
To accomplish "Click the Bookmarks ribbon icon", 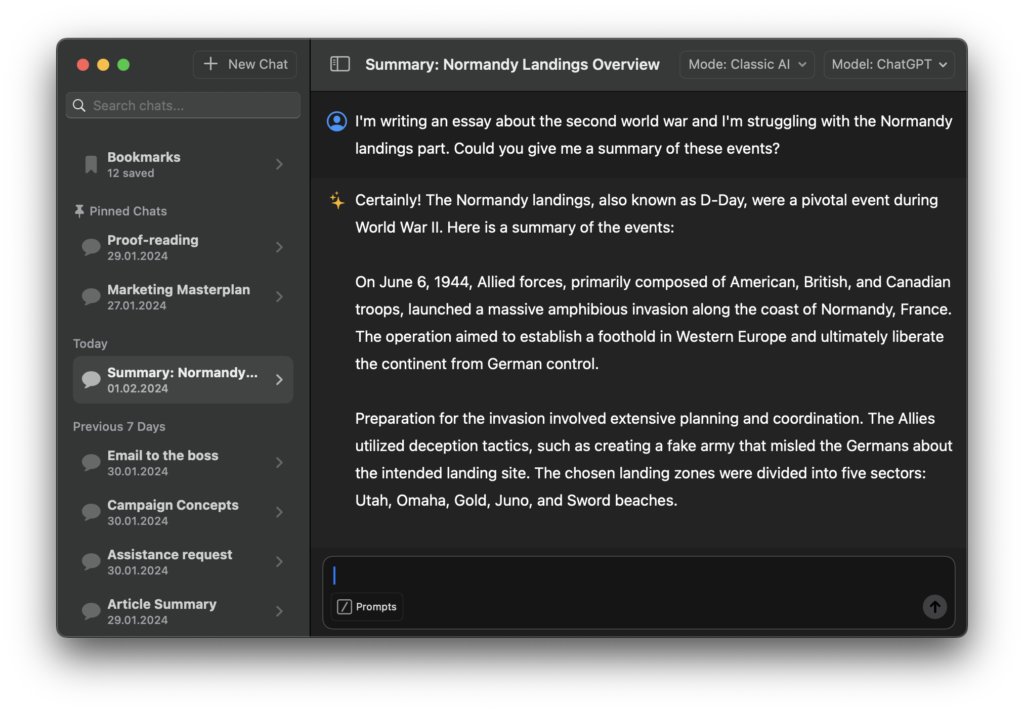I will tap(91, 165).
